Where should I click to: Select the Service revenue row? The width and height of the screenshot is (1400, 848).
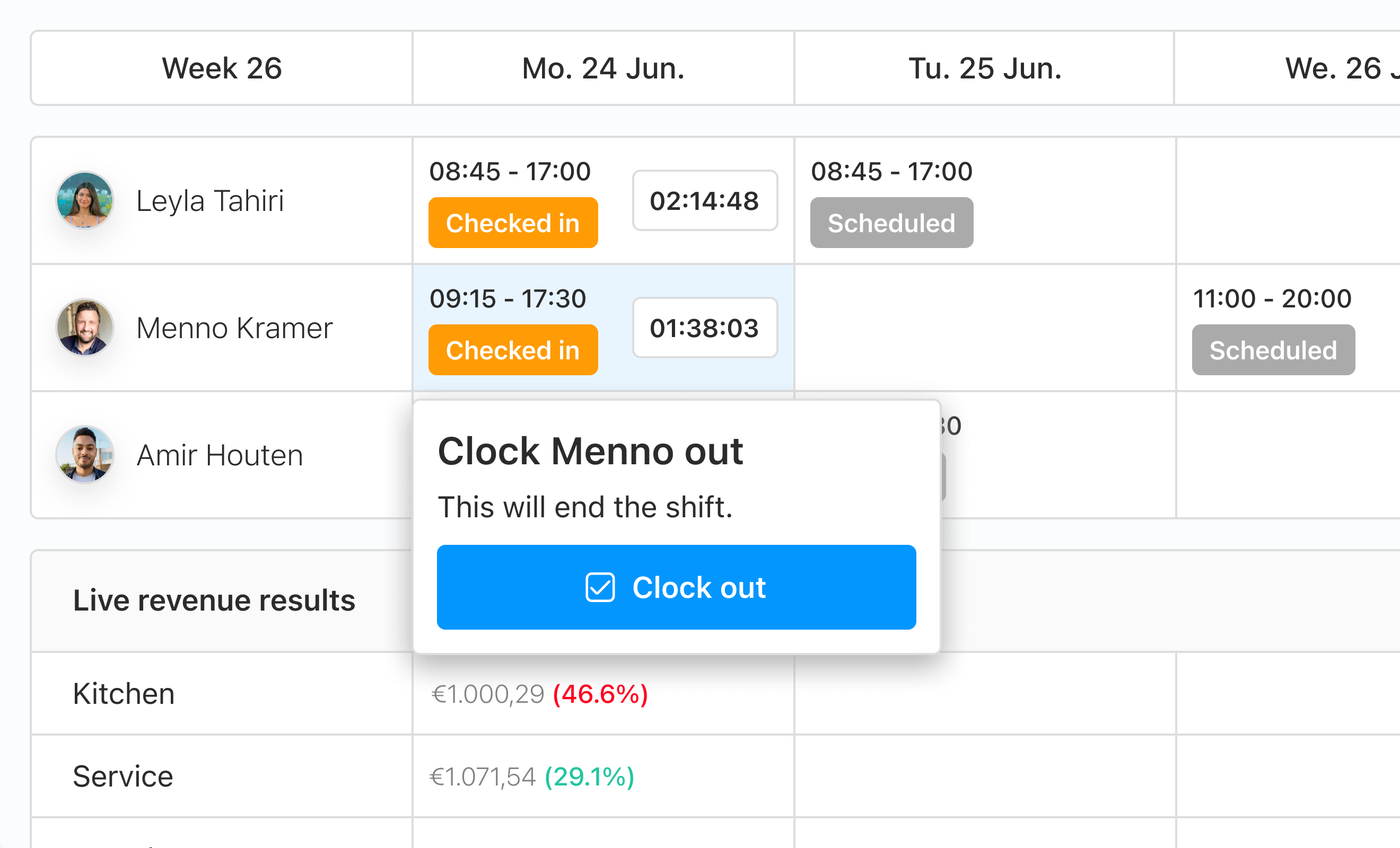[122, 776]
